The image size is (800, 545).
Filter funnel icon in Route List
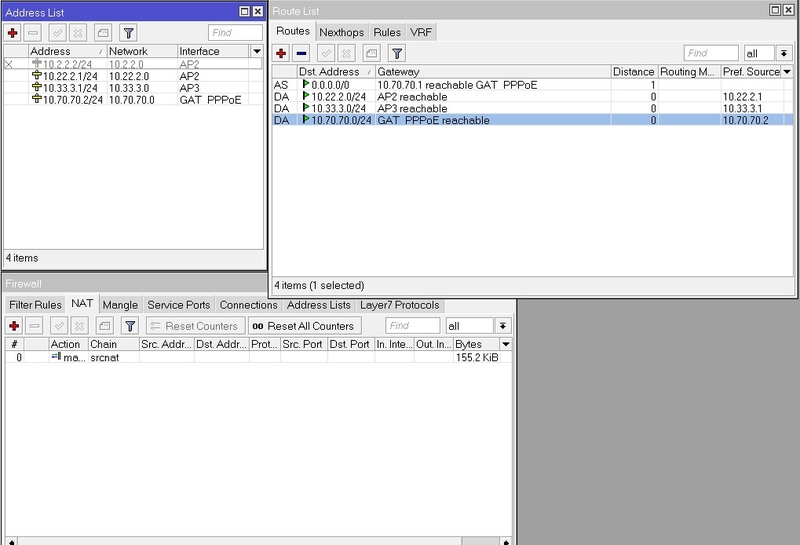[397, 53]
